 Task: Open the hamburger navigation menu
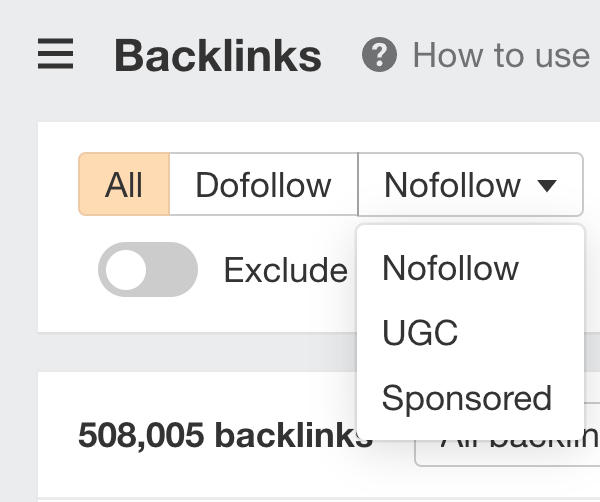(56, 54)
